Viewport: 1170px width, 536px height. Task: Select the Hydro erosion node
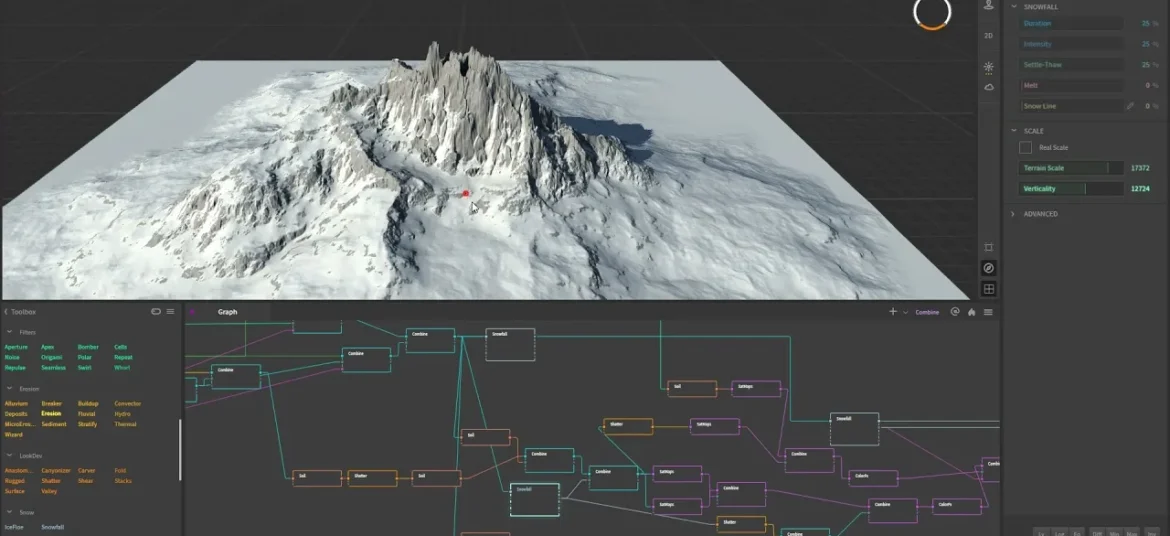pyautogui.click(x=122, y=414)
